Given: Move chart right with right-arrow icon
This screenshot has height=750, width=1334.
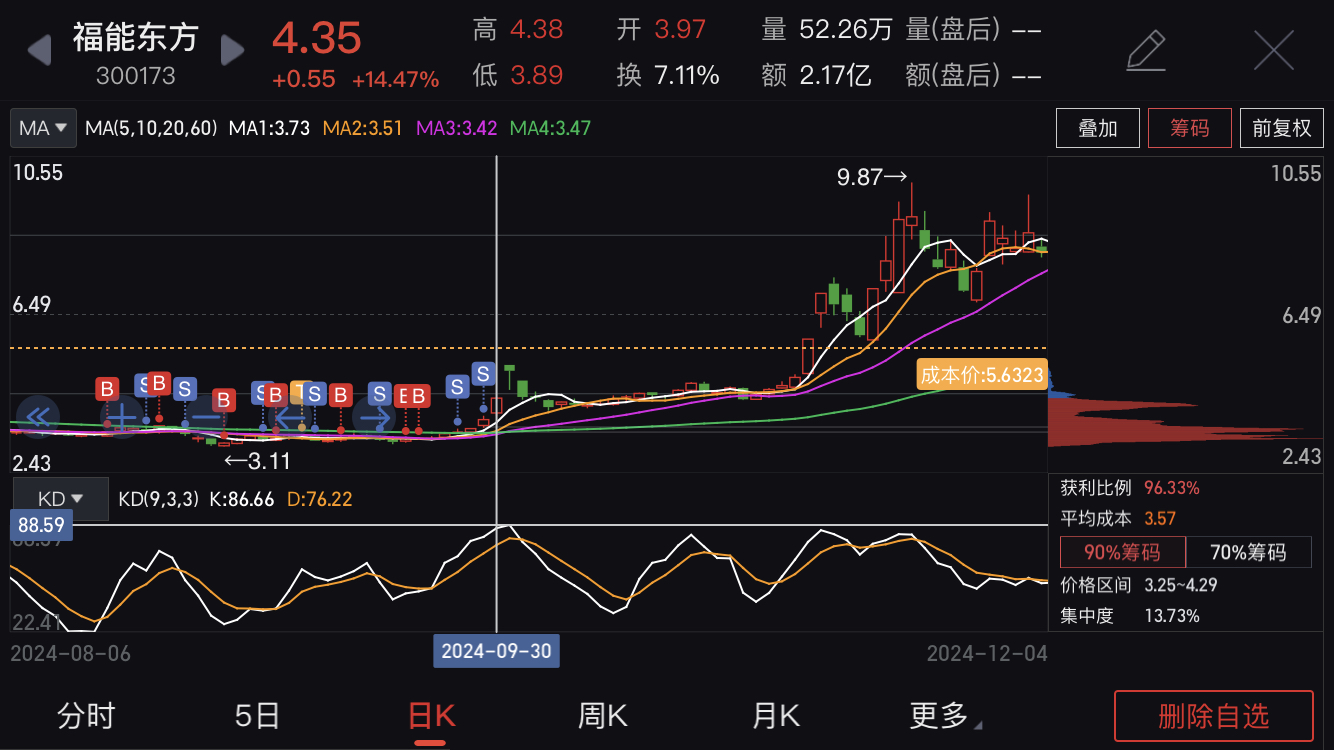Looking at the screenshot, I should click(375, 416).
